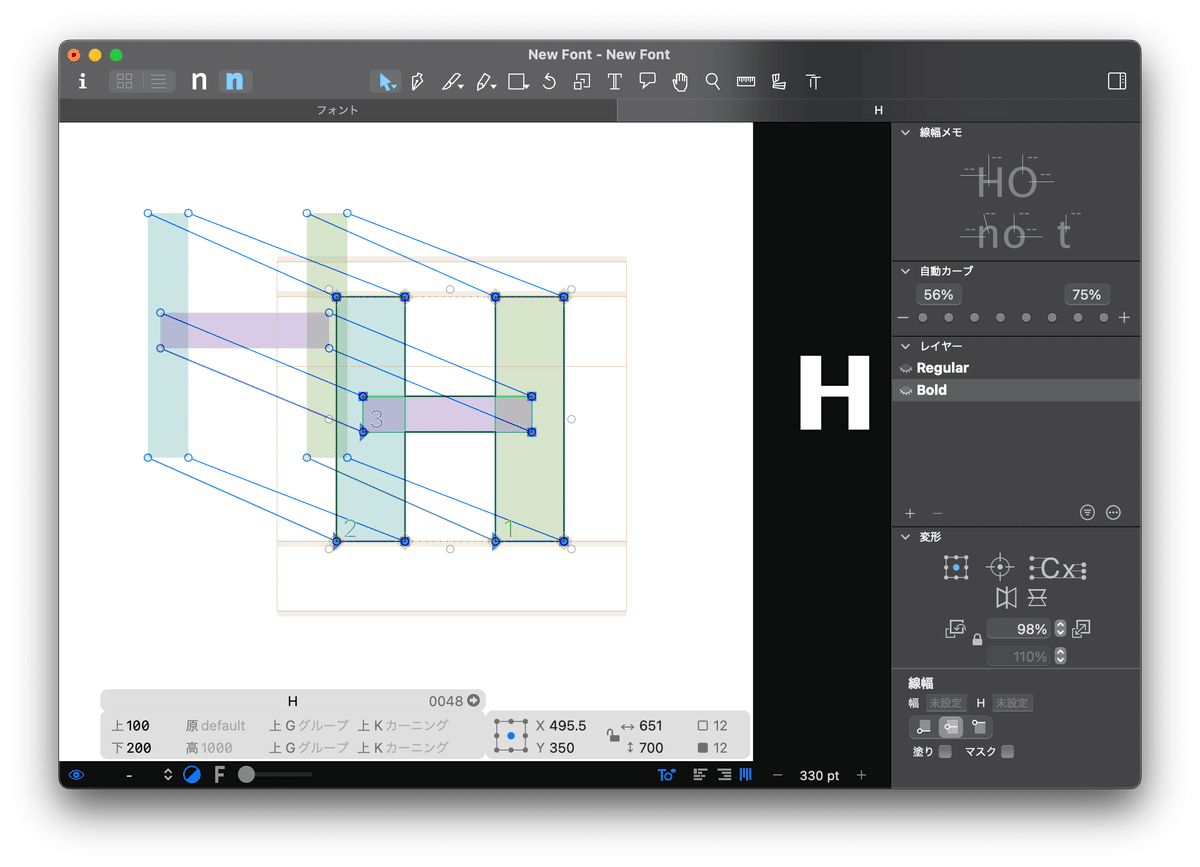Click the H 未設定 stroke height field
The image size is (1200, 867).
pyautogui.click(x=1011, y=703)
